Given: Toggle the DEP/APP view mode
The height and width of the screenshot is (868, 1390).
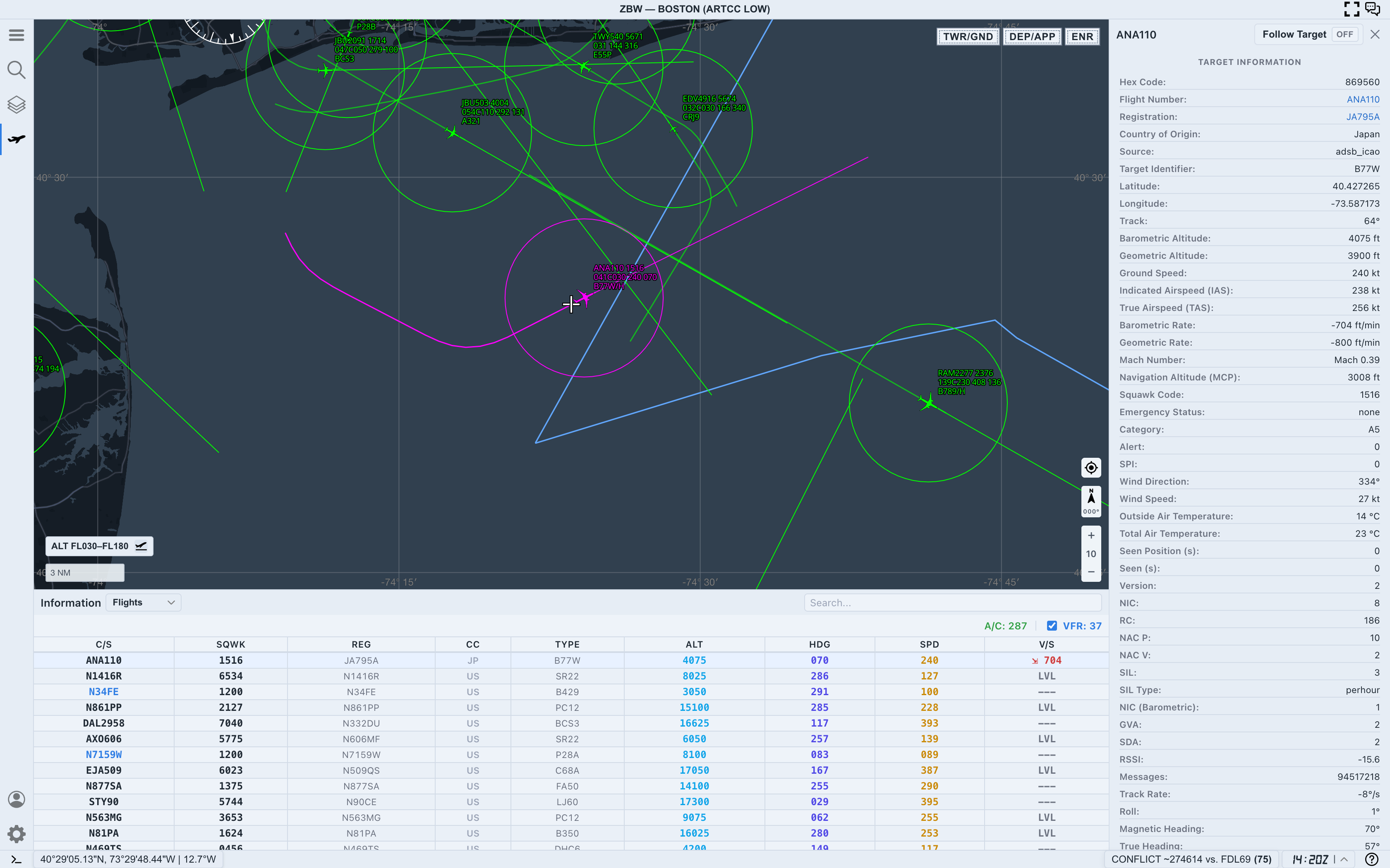Looking at the screenshot, I should [x=1032, y=37].
